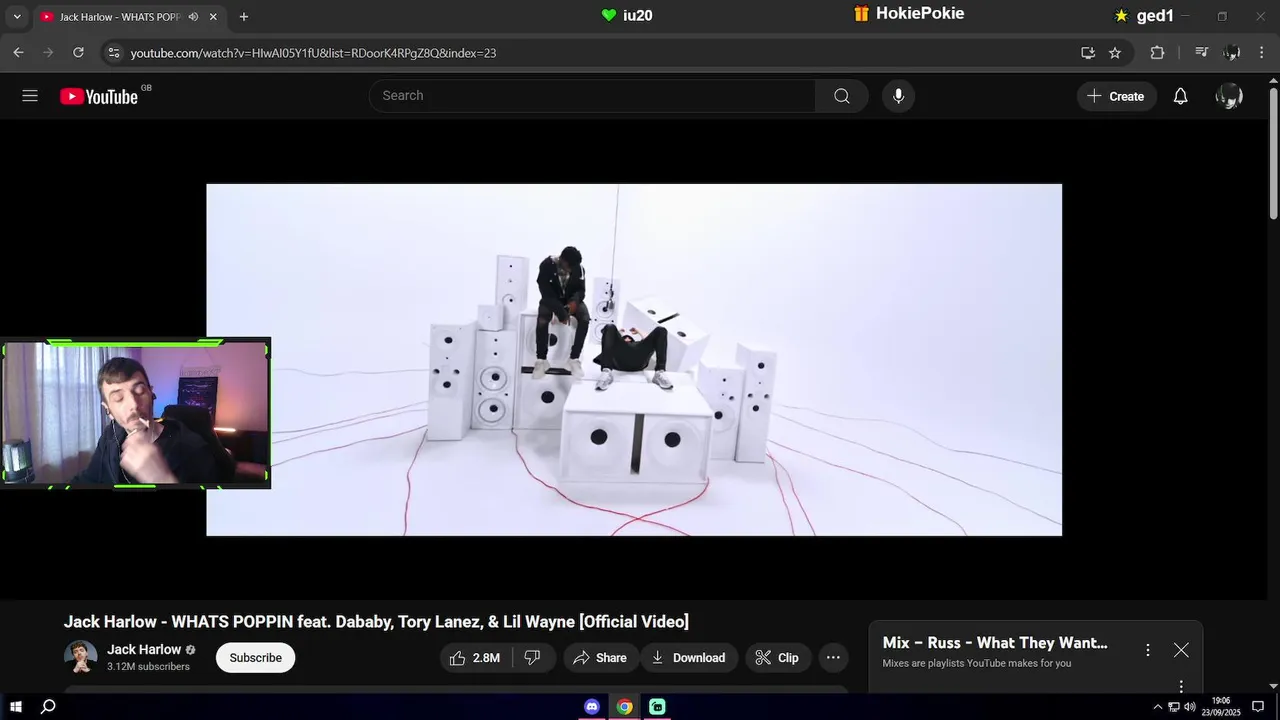The image size is (1280, 720).
Task: Close the Mix playlist panel
Action: (x=1181, y=650)
